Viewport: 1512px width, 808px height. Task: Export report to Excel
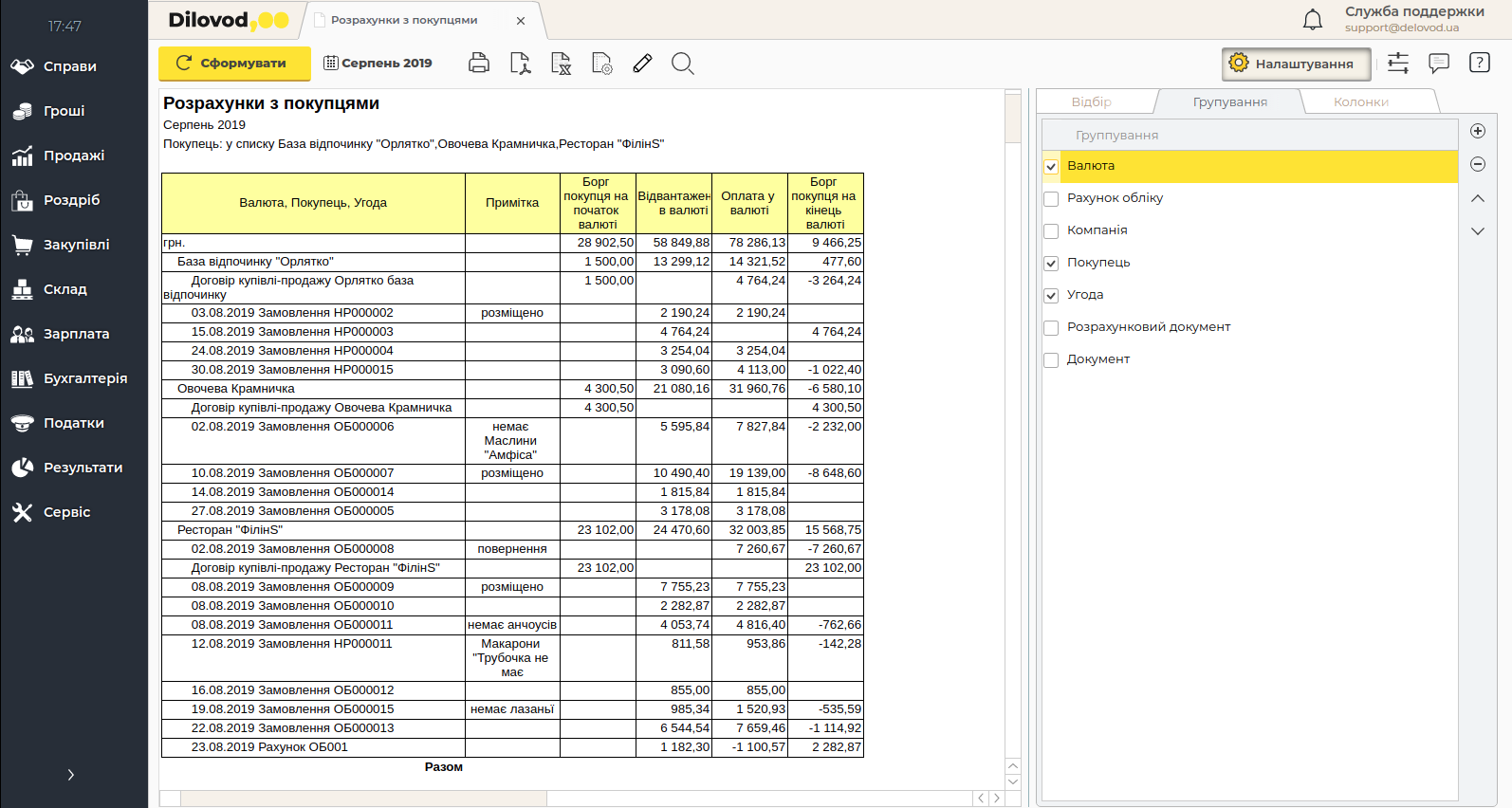coord(561,64)
